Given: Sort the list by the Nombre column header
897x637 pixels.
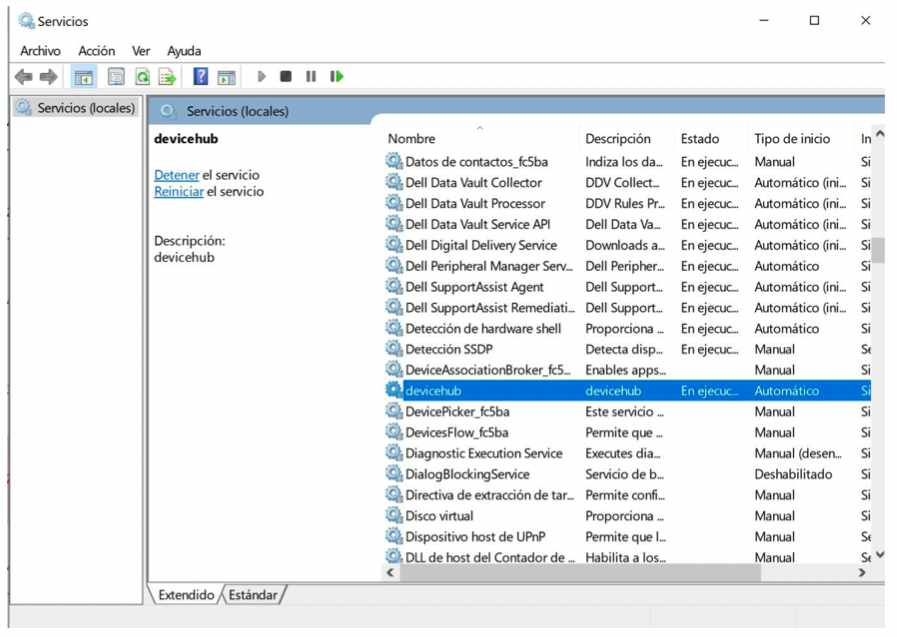Looking at the screenshot, I should [412, 139].
